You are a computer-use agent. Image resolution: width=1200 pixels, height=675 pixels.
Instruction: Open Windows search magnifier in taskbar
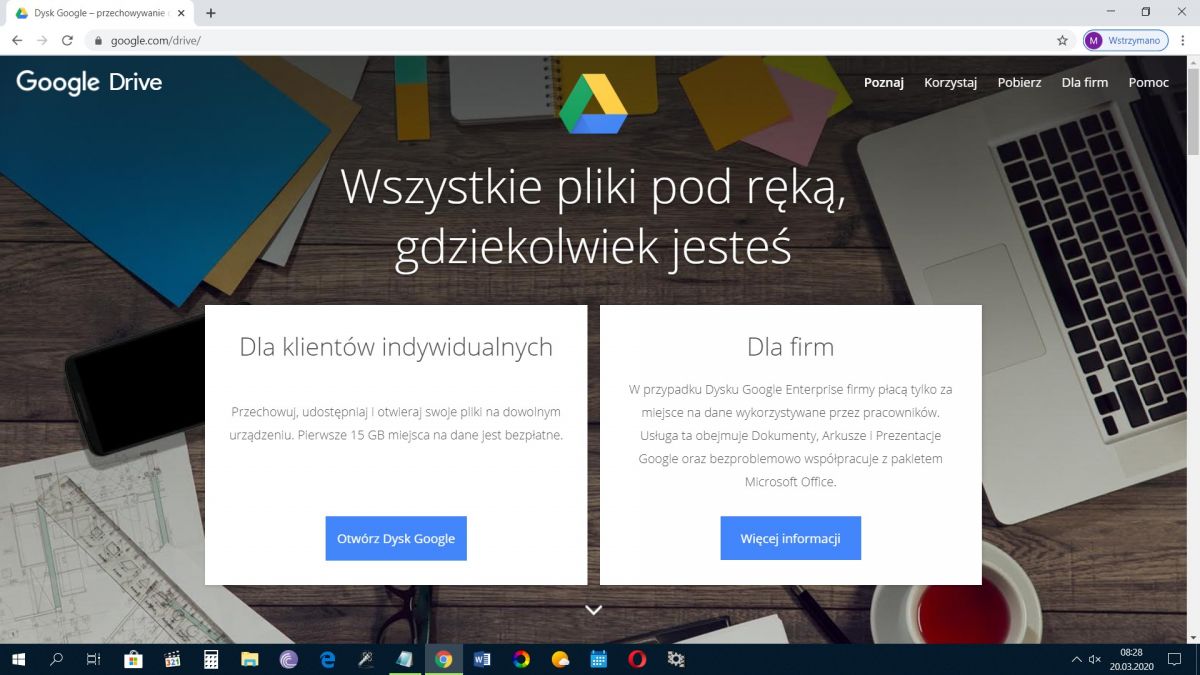coord(57,659)
